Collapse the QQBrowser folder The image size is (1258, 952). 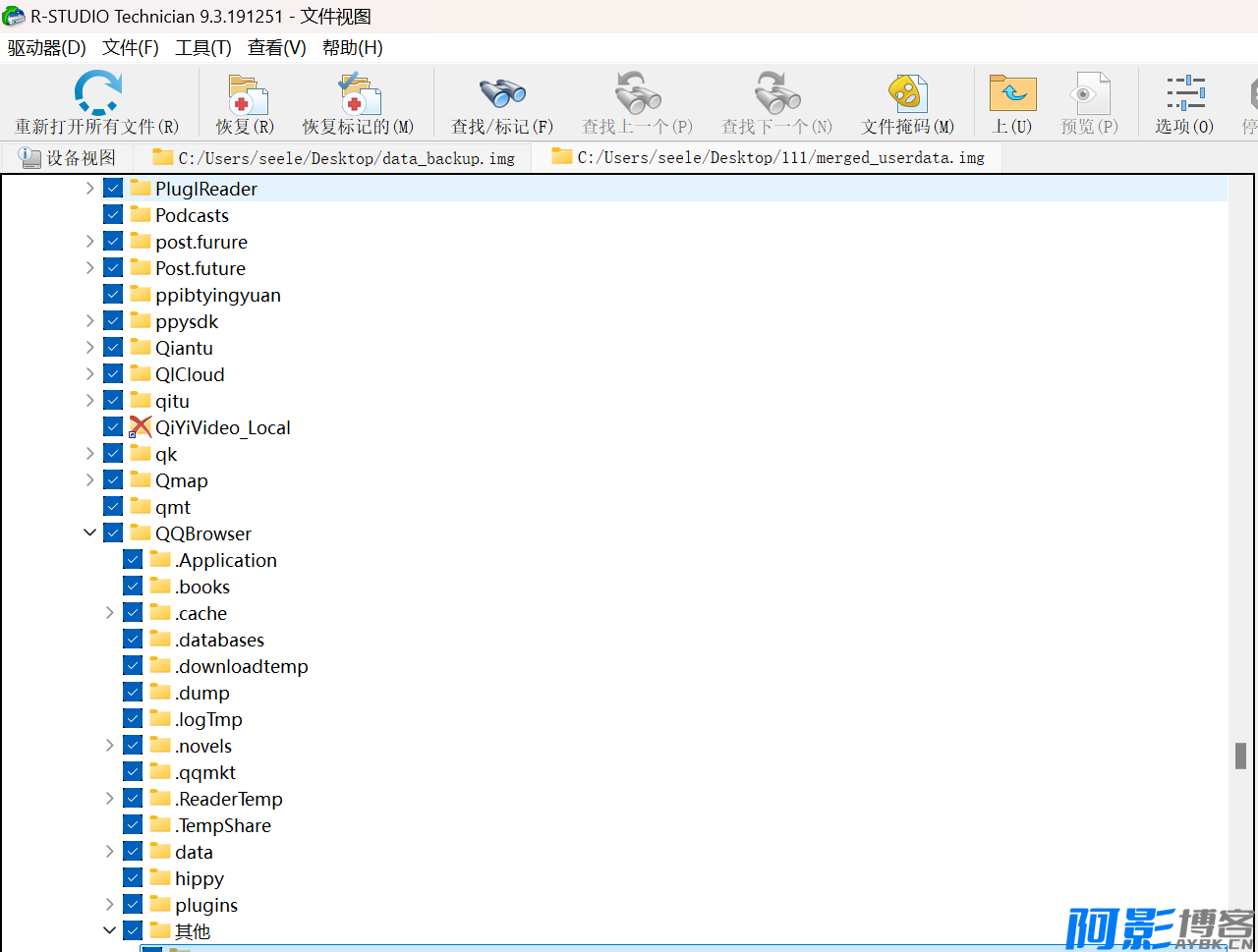tap(90, 532)
